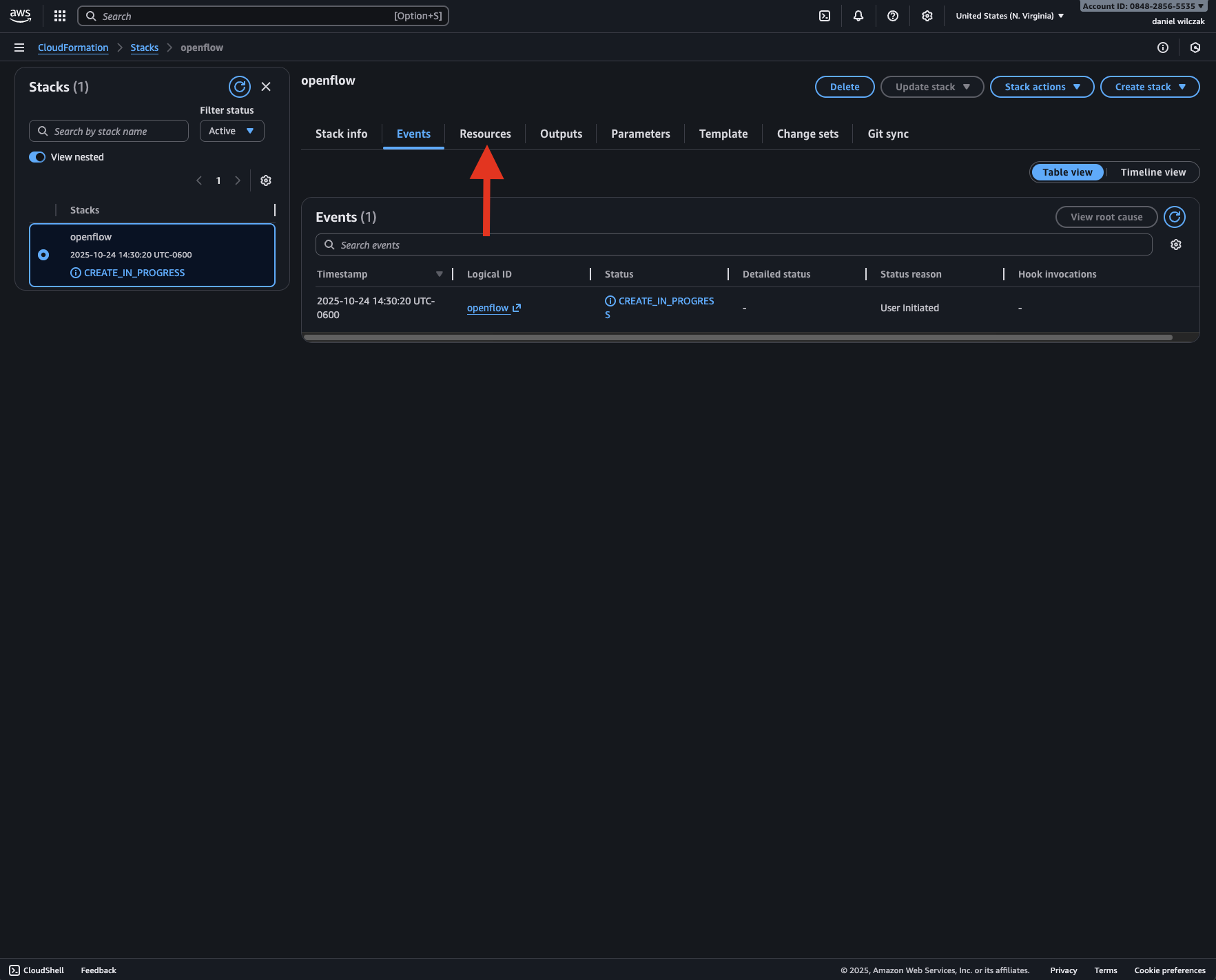Switch to the Resources tab
Screen dimensions: 1216x980
click(x=485, y=134)
